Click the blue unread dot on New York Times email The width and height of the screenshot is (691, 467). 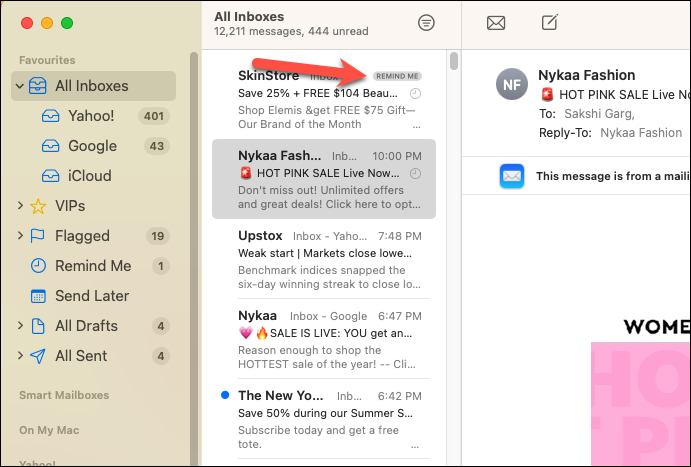[x=225, y=395]
